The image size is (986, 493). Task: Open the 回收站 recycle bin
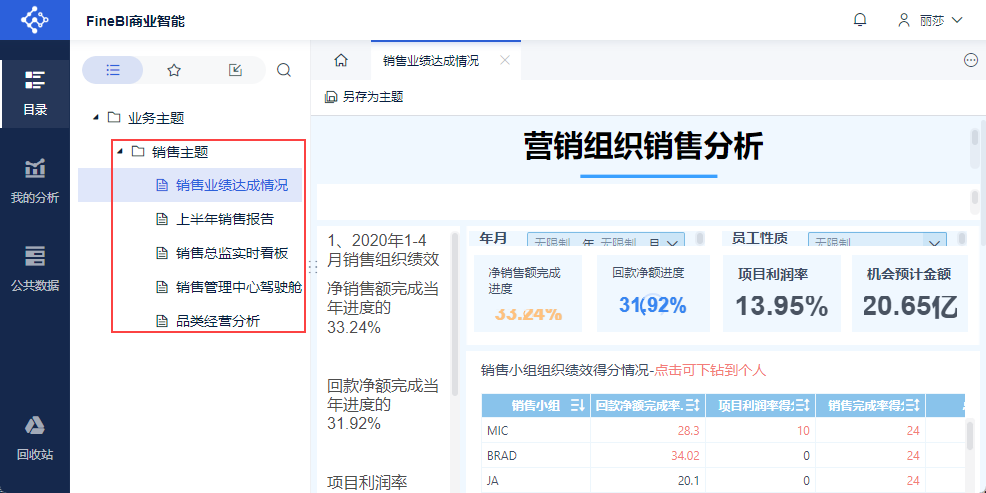[35, 438]
